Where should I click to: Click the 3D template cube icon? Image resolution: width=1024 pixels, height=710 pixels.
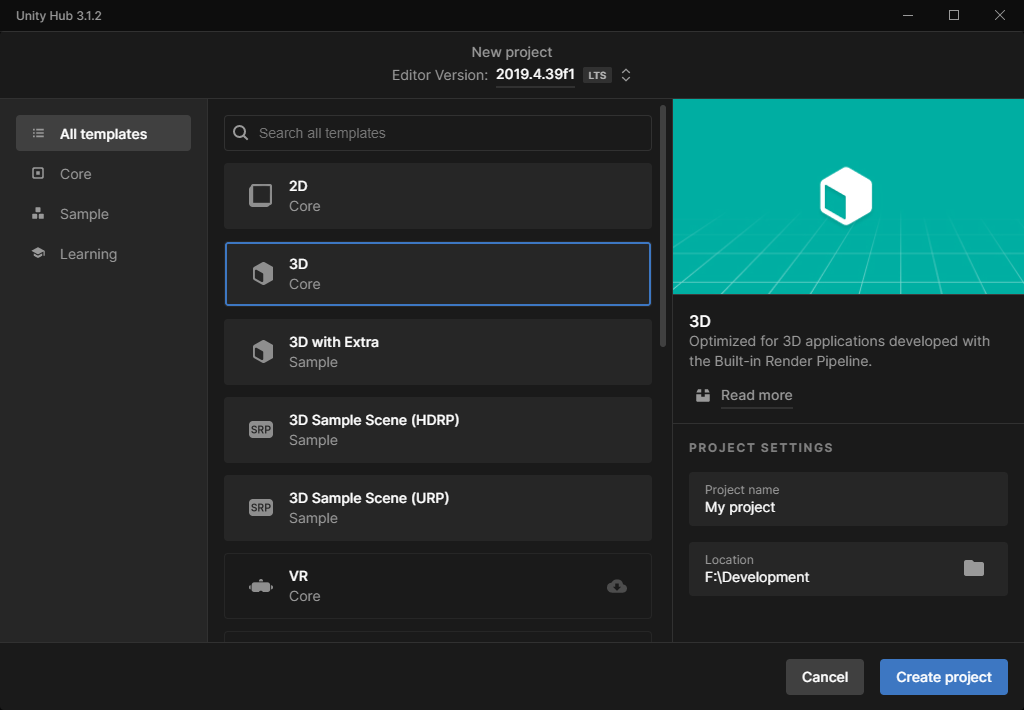[x=262, y=274]
